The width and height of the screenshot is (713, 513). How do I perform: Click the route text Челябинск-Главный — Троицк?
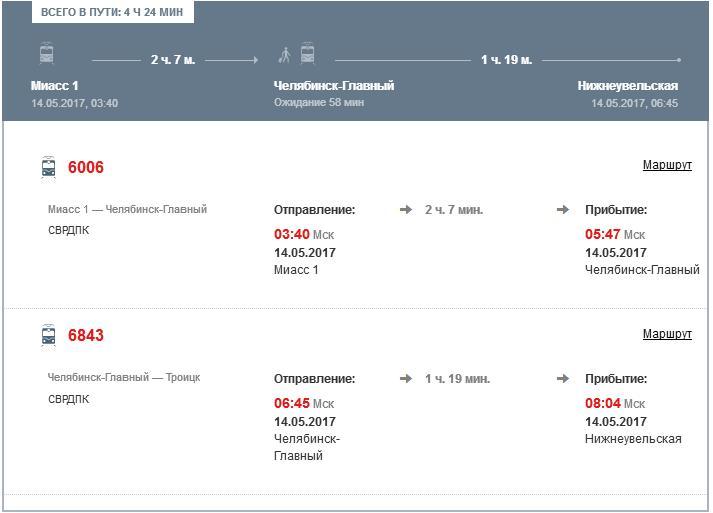tap(124, 378)
